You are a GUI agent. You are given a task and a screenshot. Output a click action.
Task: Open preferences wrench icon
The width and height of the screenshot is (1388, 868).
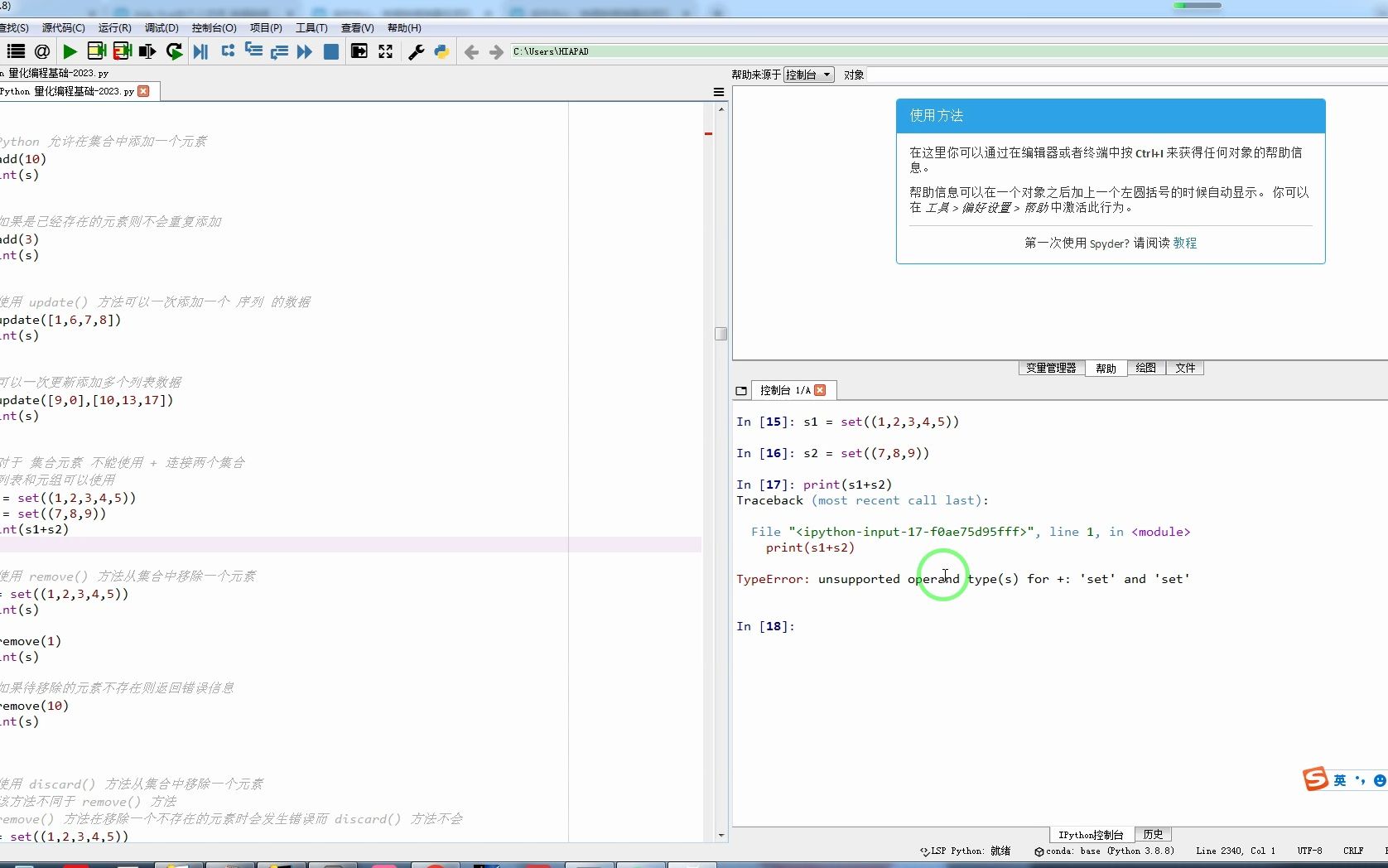click(x=416, y=51)
